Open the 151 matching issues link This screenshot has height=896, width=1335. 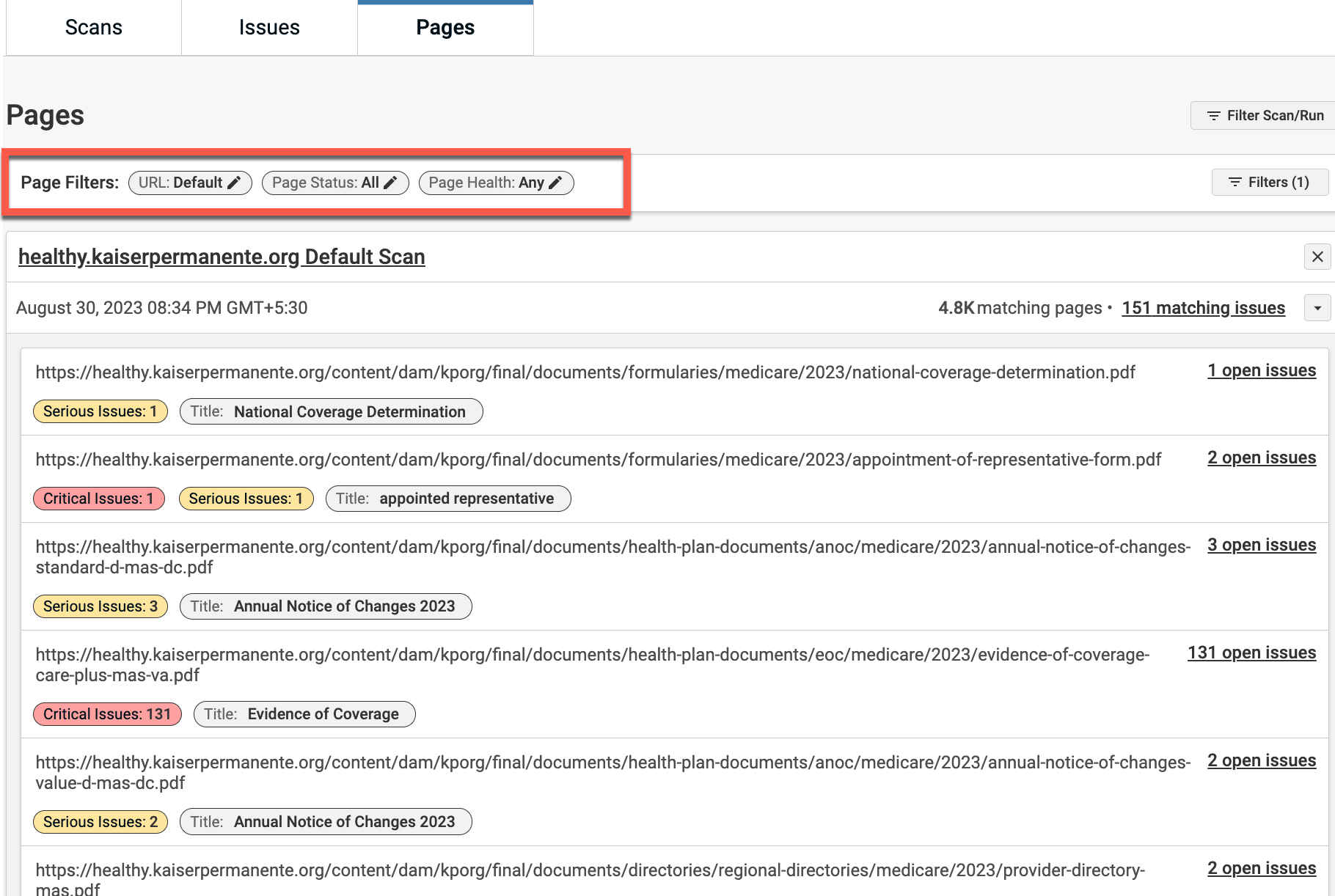tap(1203, 308)
